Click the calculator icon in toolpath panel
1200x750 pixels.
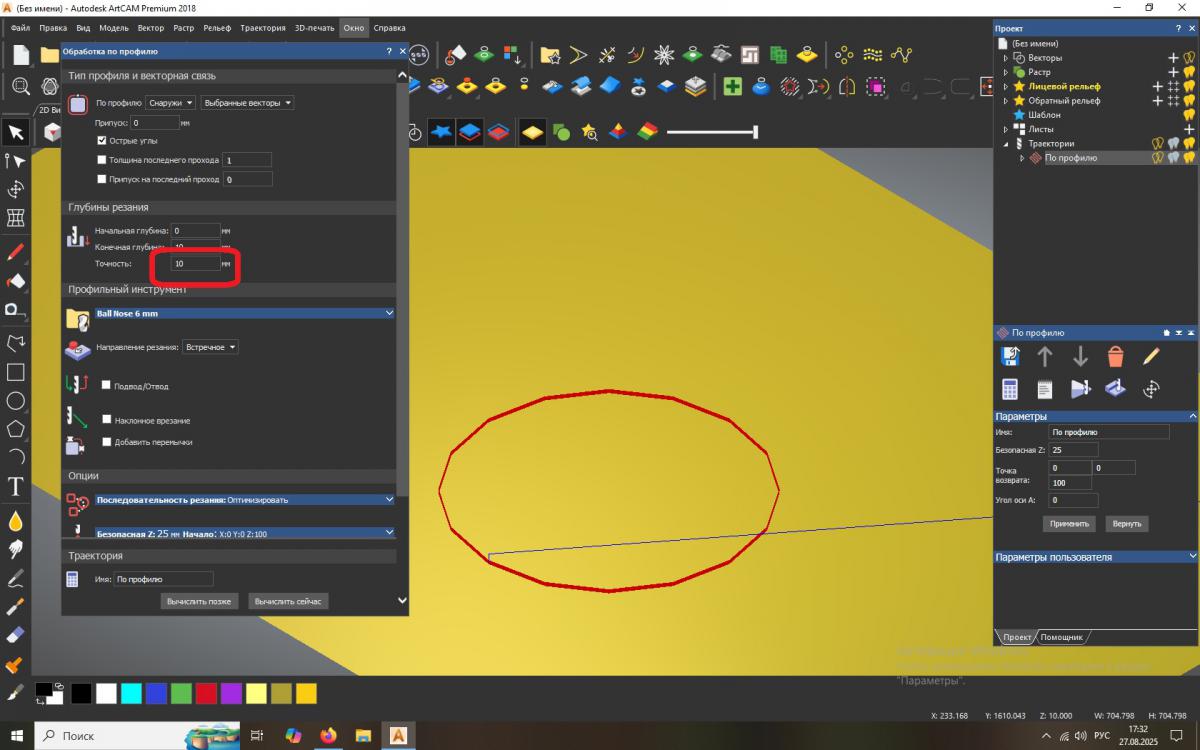(1010, 389)
